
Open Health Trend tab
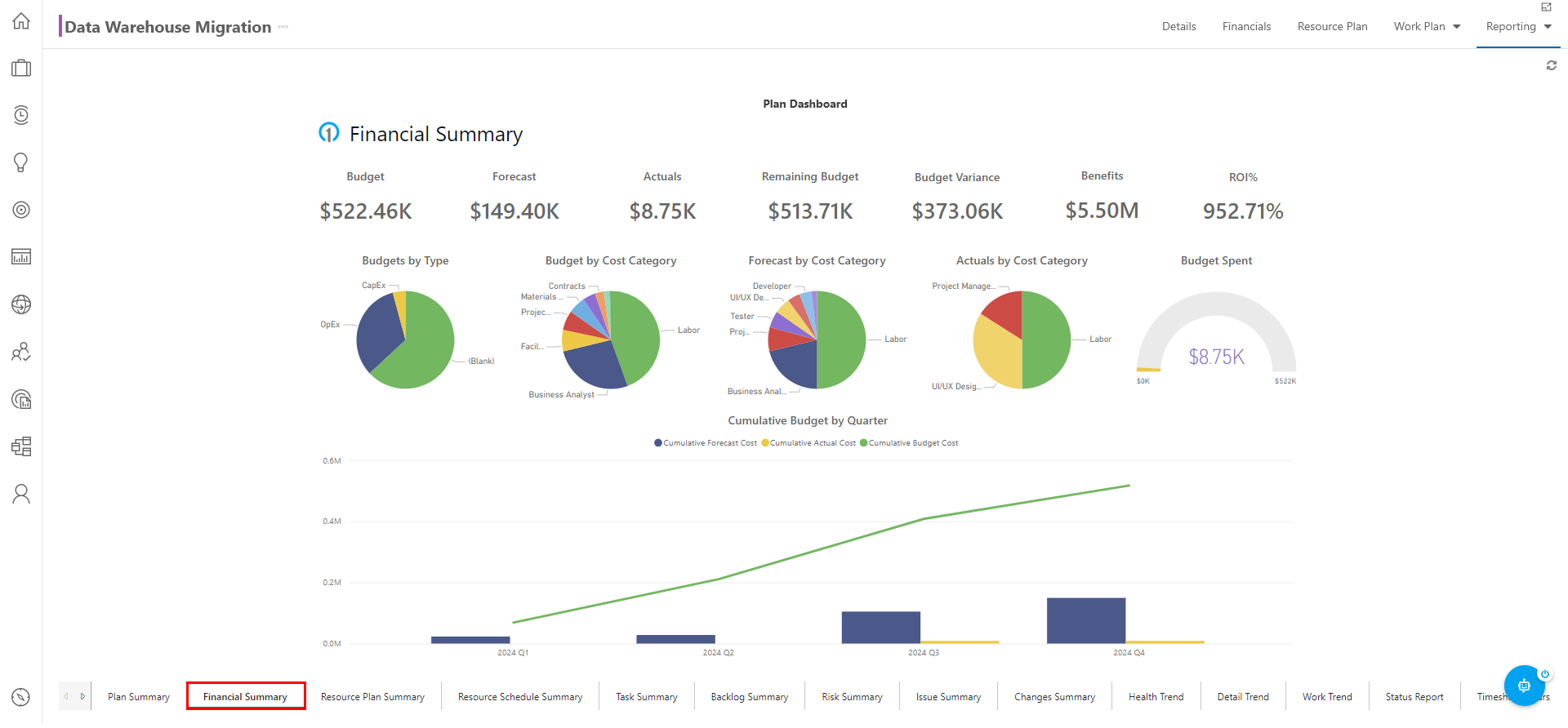(1156, 696)
